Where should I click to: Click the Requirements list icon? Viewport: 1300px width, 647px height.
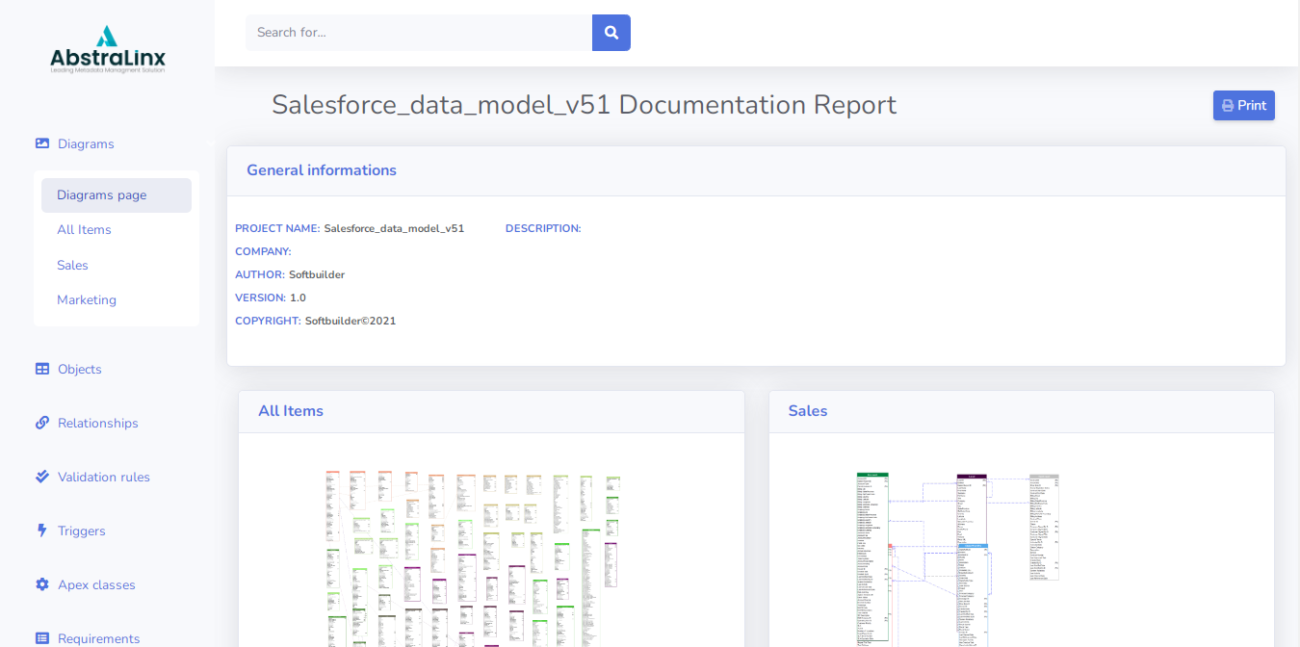tap(41, 638)
